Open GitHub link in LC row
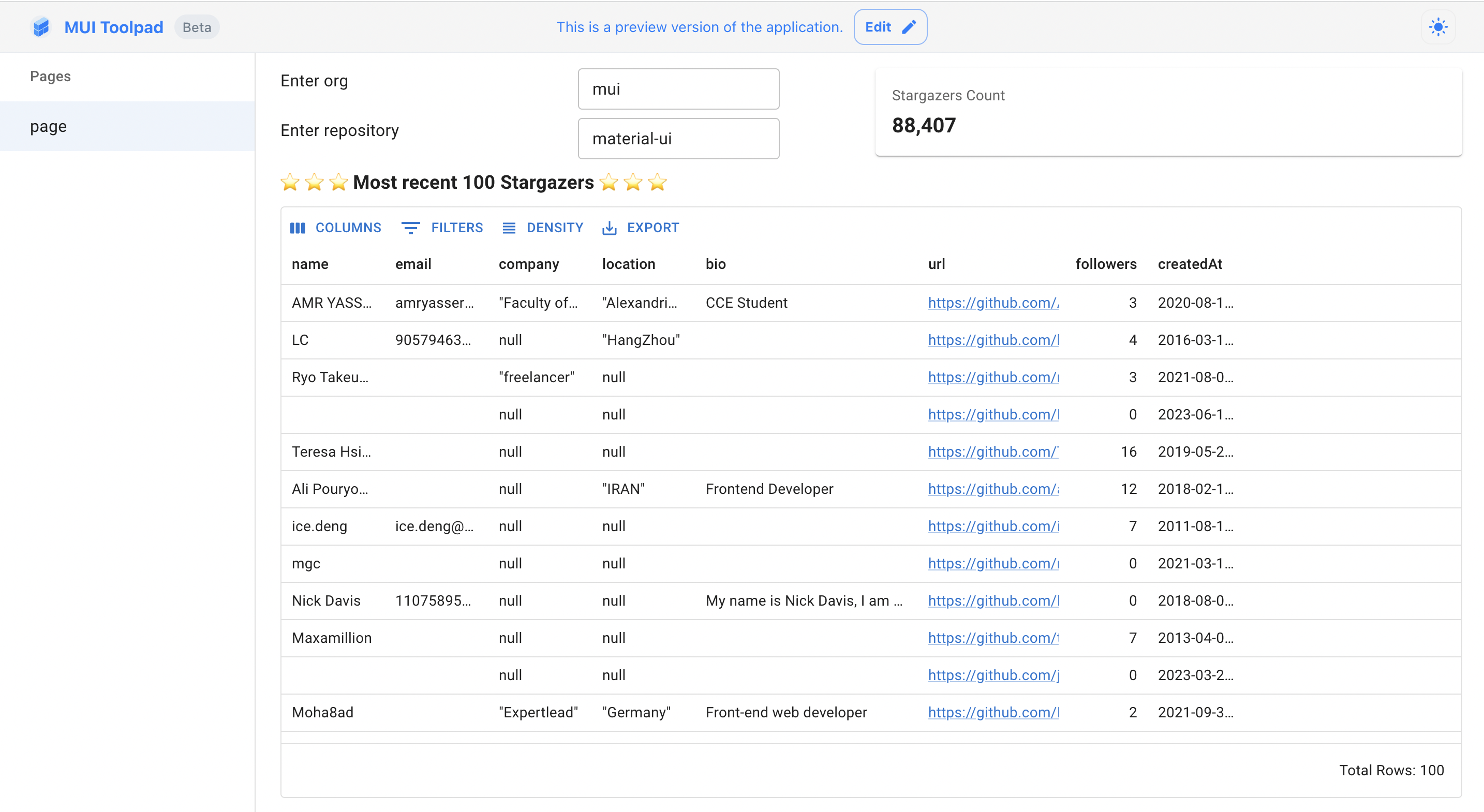1484x812 pixels. click(x=993, y=340)
